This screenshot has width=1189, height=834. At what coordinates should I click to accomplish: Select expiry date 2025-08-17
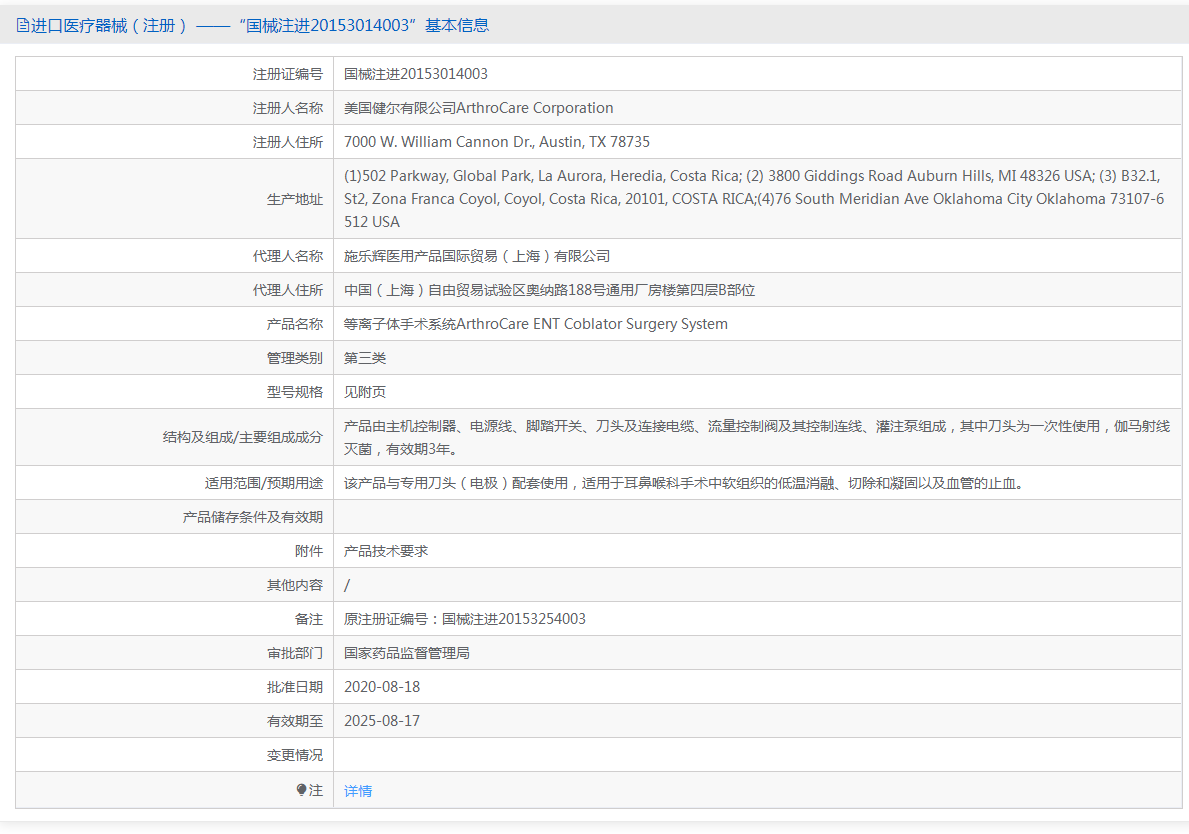pyautogui.click(x=382, y=721)
